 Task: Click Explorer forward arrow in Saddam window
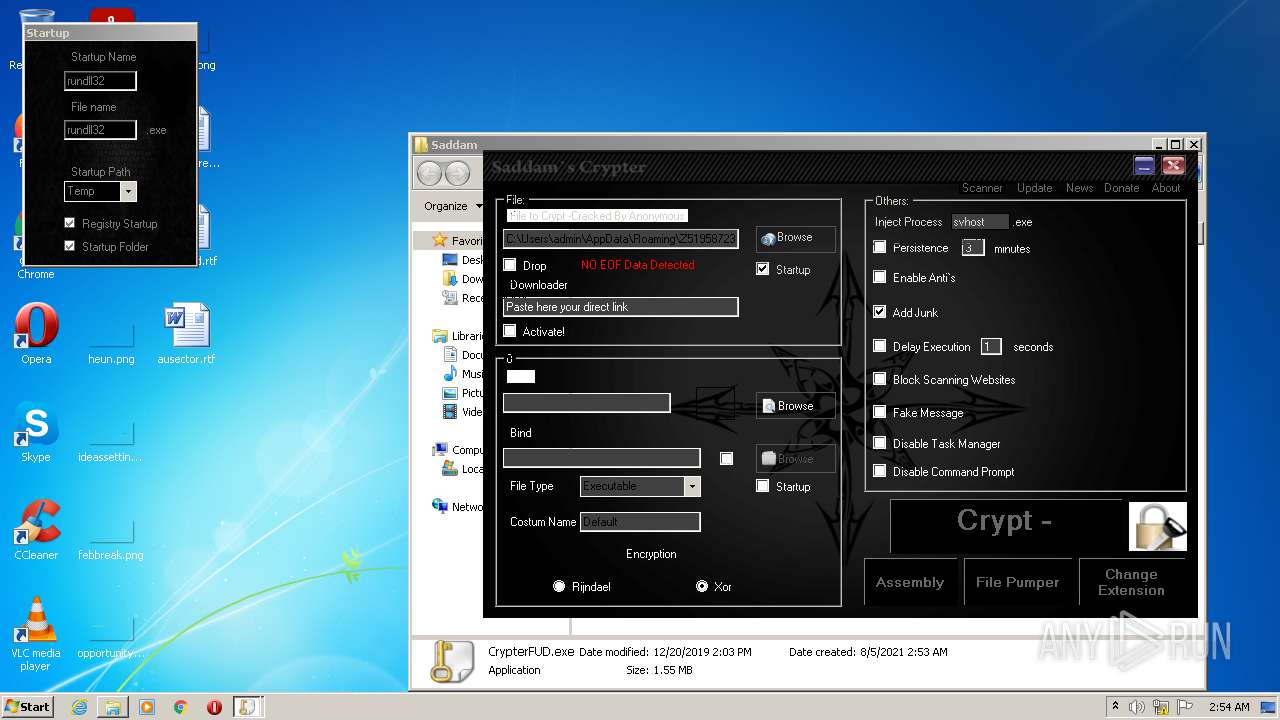(457, 173)
